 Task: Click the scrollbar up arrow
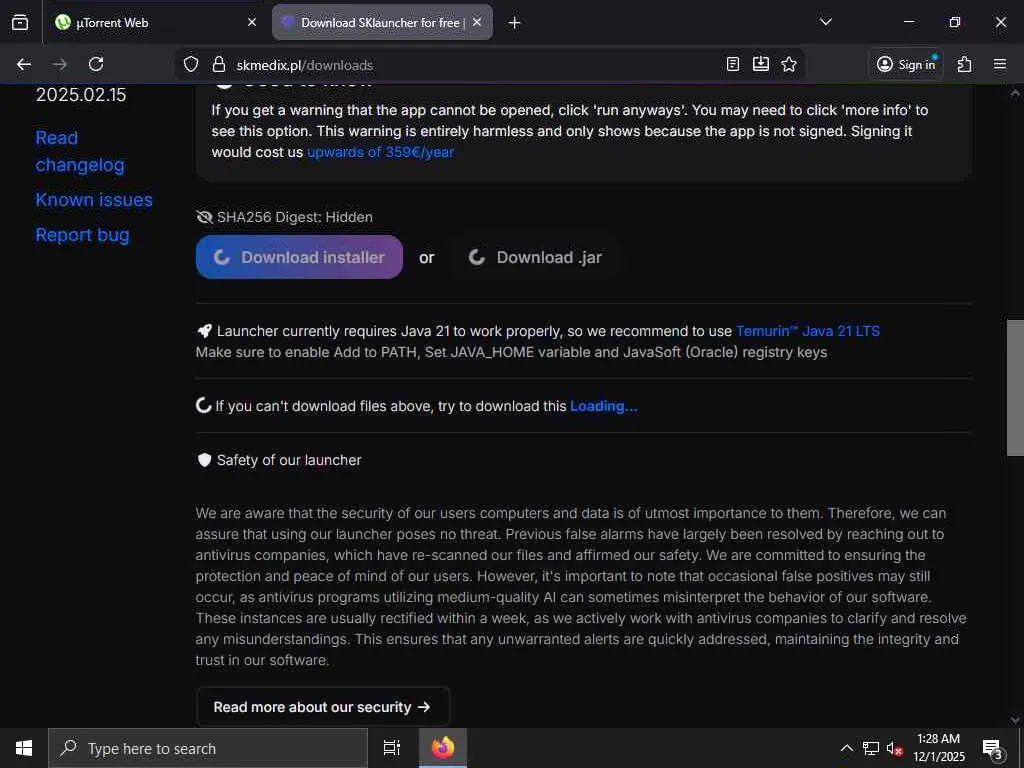pyautogui.click(x=1015, y=93)
